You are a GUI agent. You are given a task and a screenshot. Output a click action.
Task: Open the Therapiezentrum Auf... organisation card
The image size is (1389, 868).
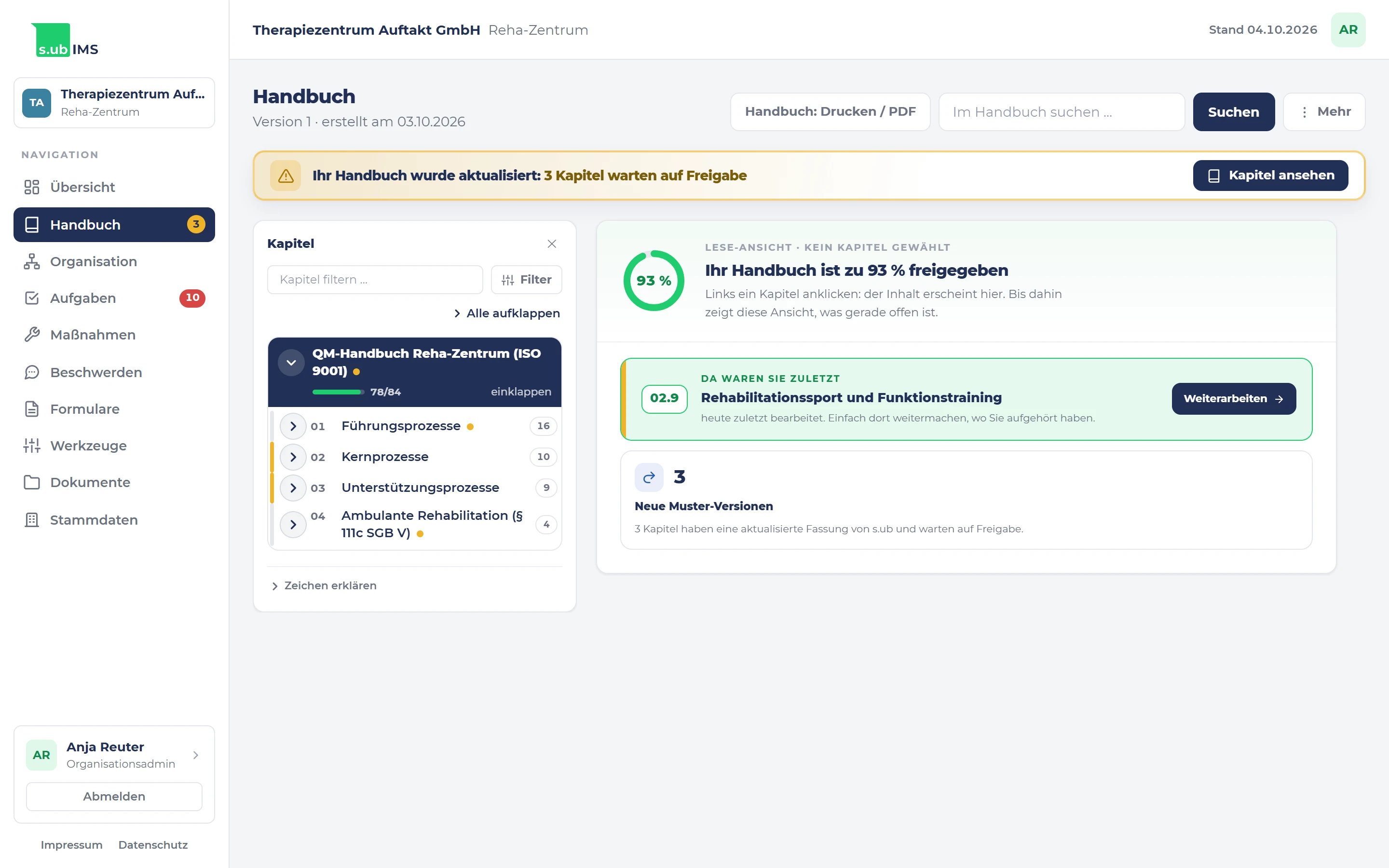(114, 103)
